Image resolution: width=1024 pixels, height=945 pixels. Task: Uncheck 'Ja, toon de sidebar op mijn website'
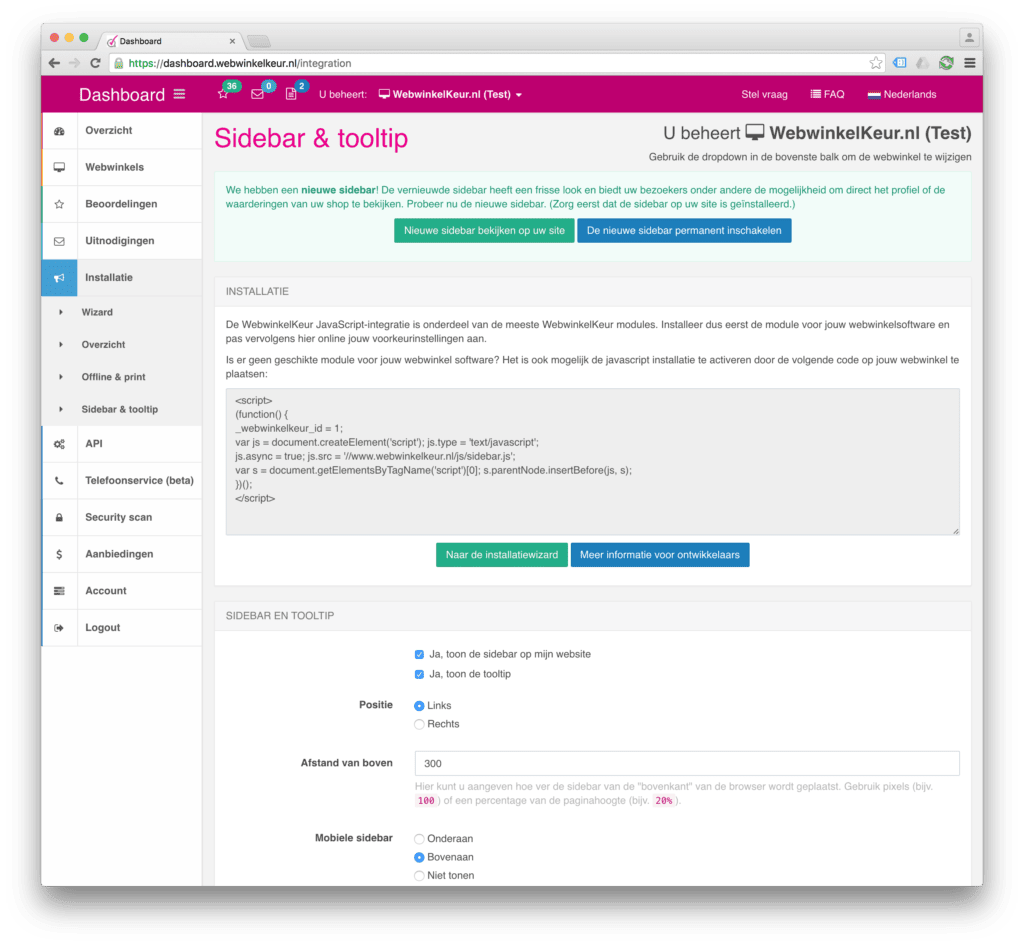420,655
